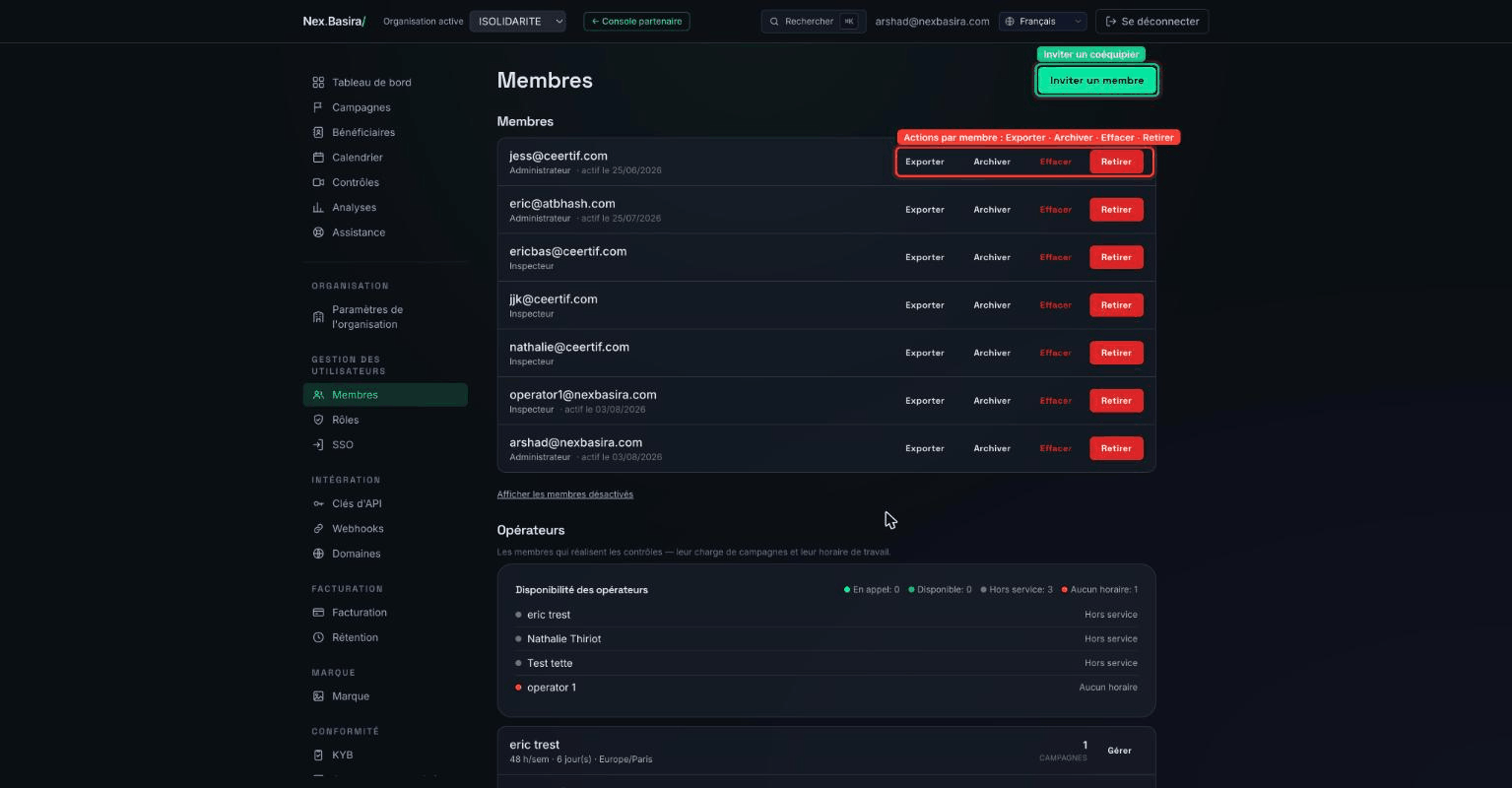The height and width of the screenshot is (788, 1512).
Task: Click the operator 1 availability row
Action: click(x=826, y=688)
